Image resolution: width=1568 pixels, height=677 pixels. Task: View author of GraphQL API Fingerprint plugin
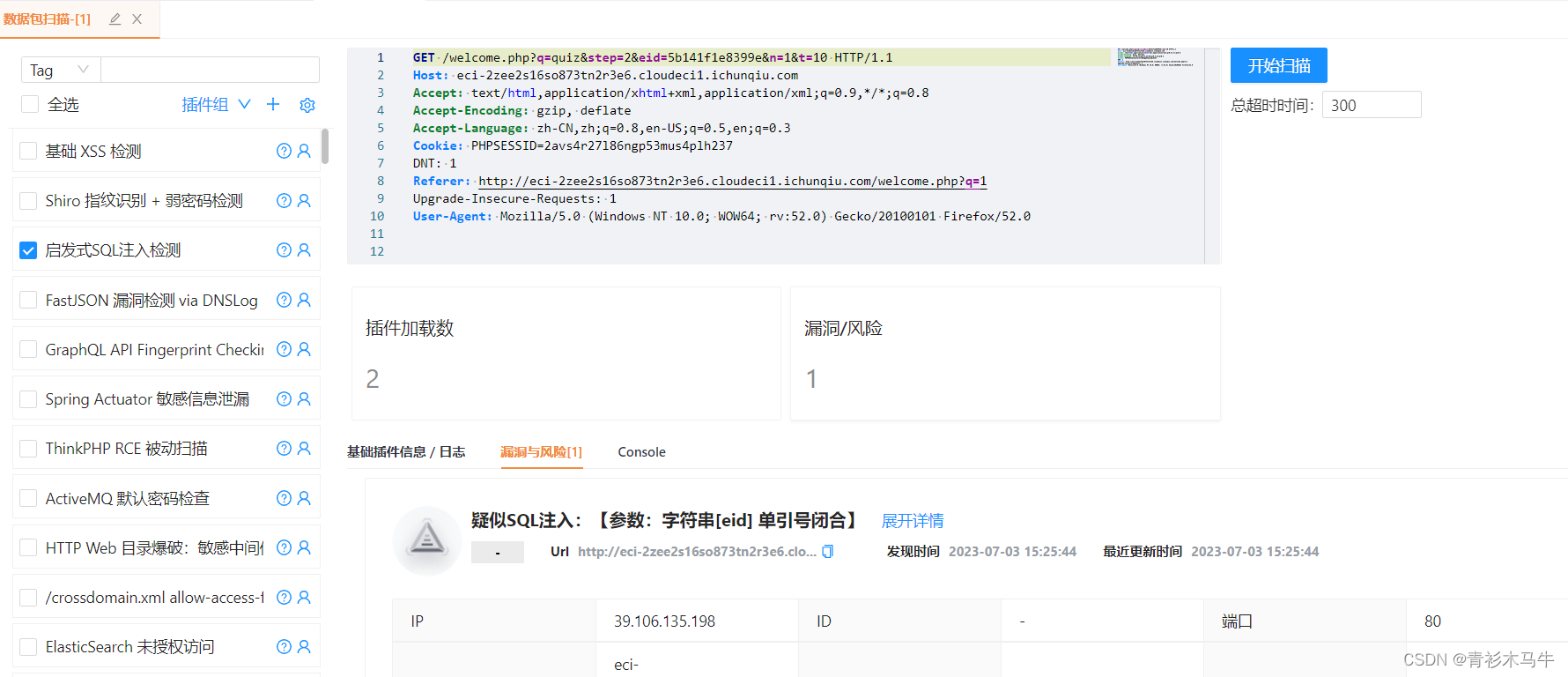(x=305, y=349)
